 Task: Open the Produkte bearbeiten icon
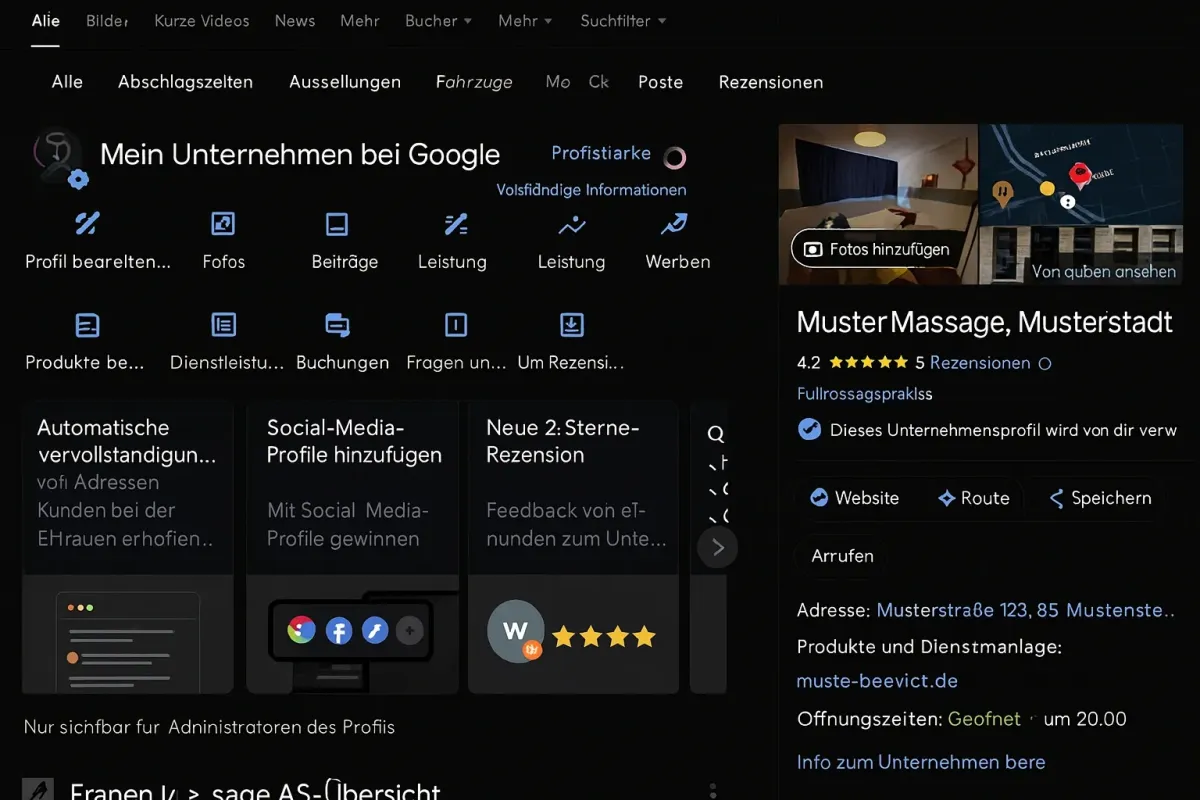pyautogui.click(x=88, y=325)
